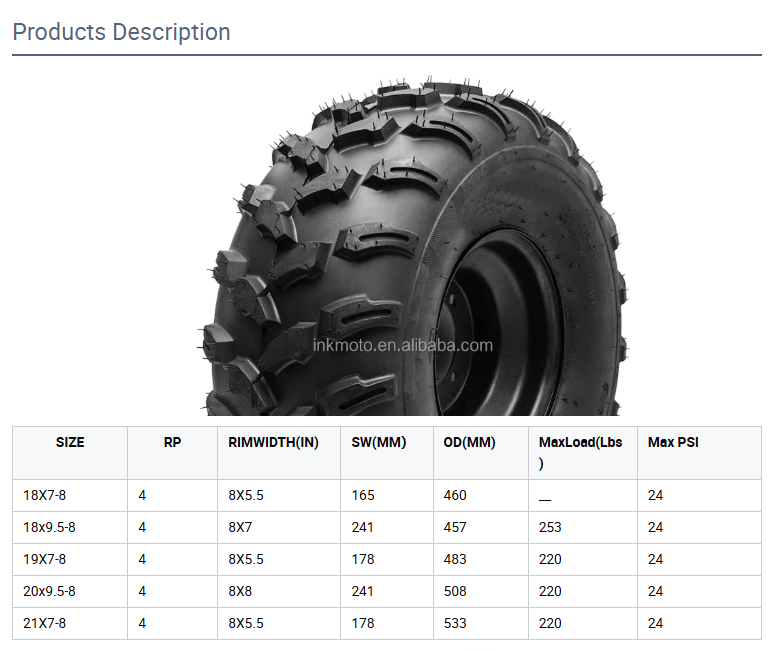Click the inkmoto.en.alibaba.com watermark text

coord(403,346)
